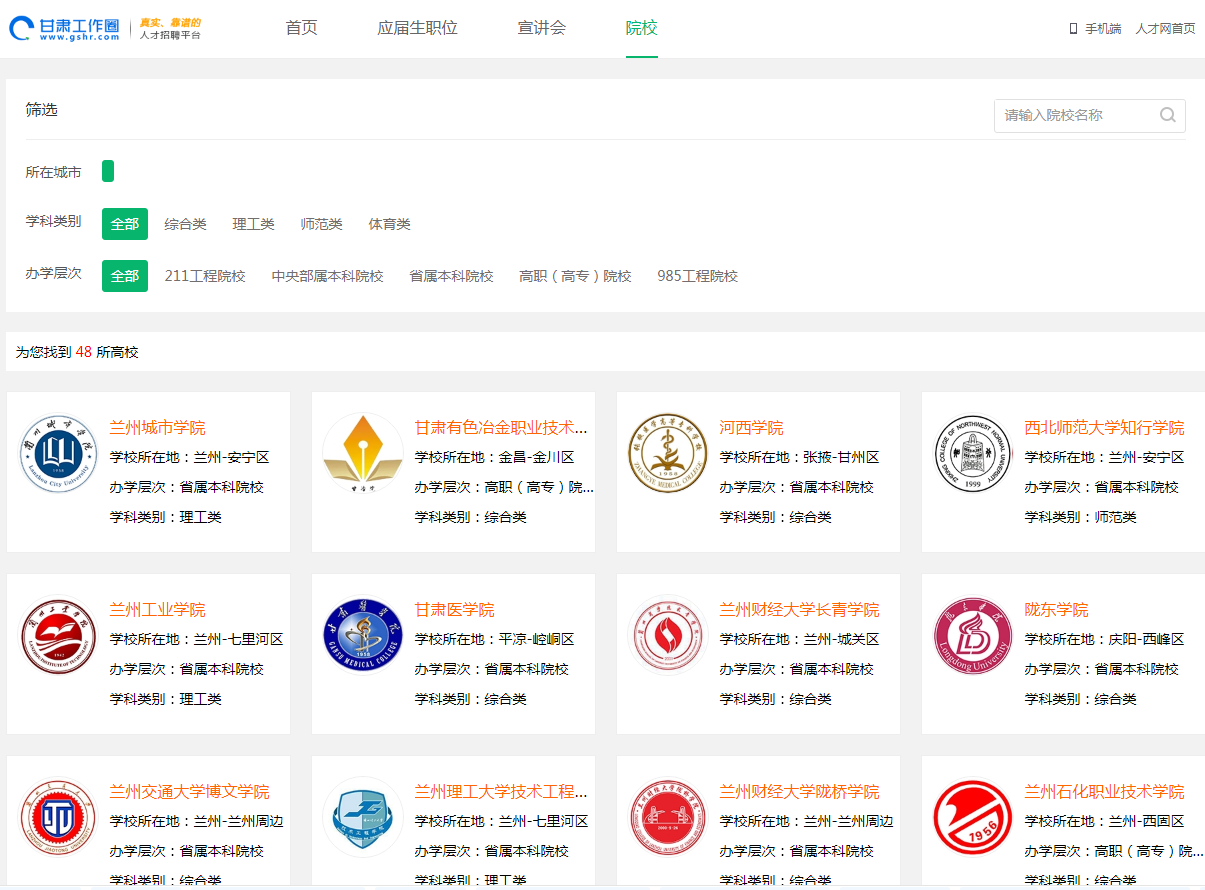Open 兰州交通大学博文学院 logo thumbnail

click(59, 818)
